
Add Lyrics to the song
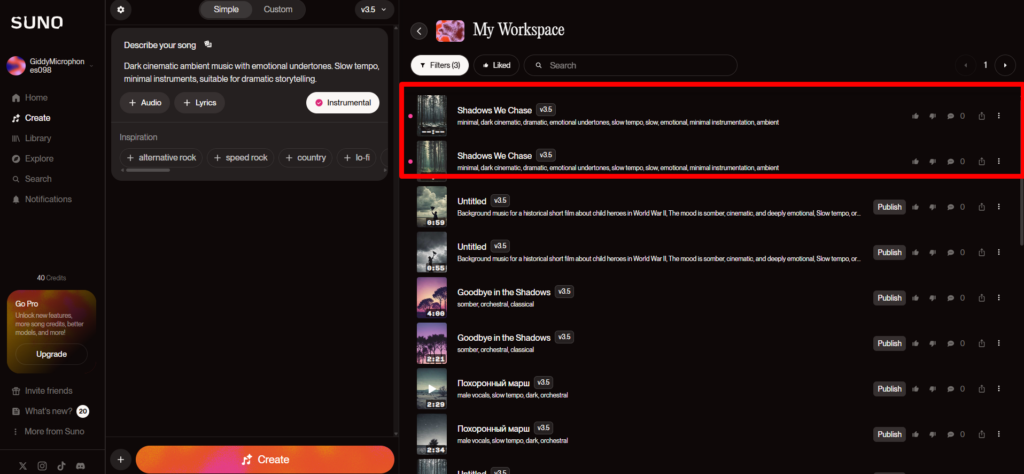(x=200, y=103)
